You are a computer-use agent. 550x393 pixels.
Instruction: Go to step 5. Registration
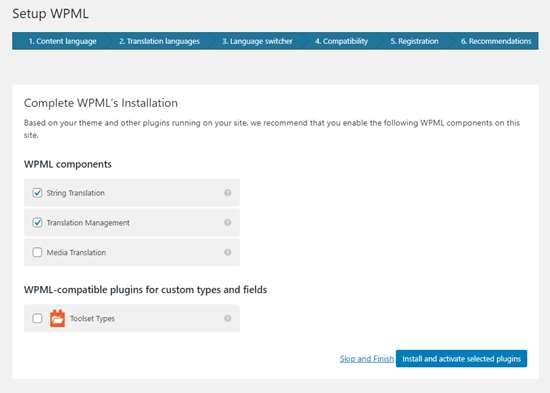[414, 41]
